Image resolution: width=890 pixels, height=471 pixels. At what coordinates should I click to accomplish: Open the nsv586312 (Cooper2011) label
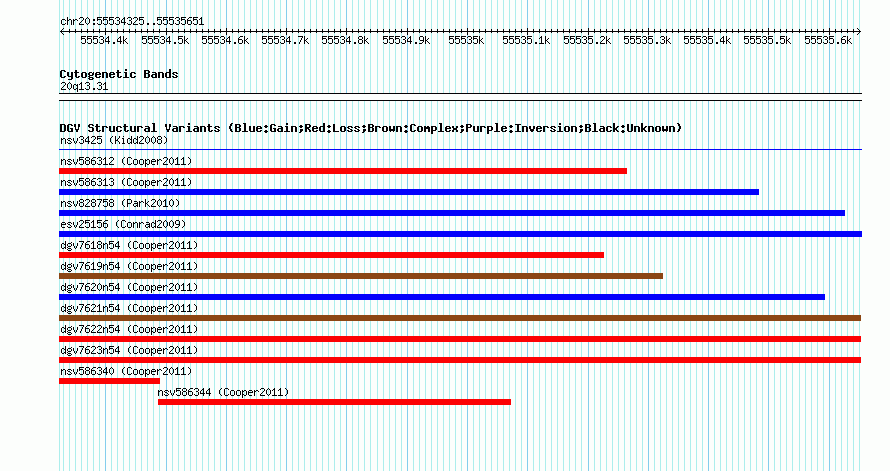click(x=126, y=161)
